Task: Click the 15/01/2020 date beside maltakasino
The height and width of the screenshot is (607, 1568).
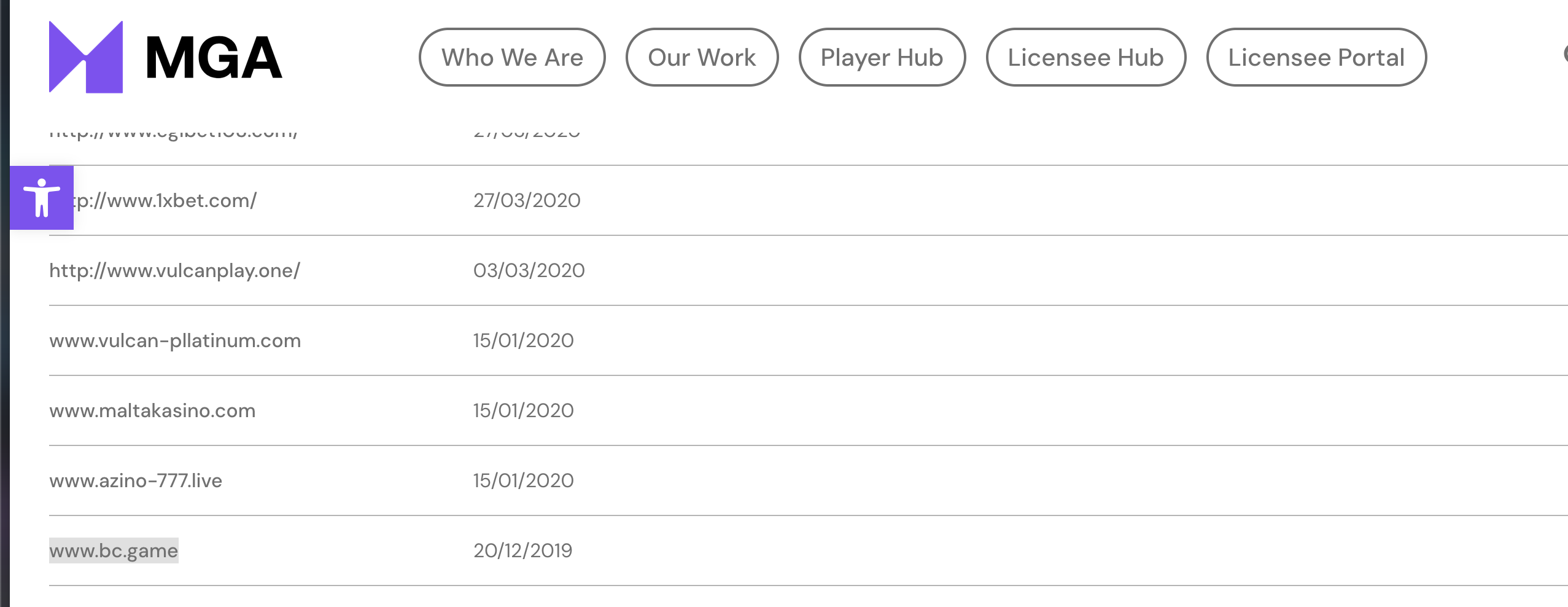Action: tap(523, 410)
